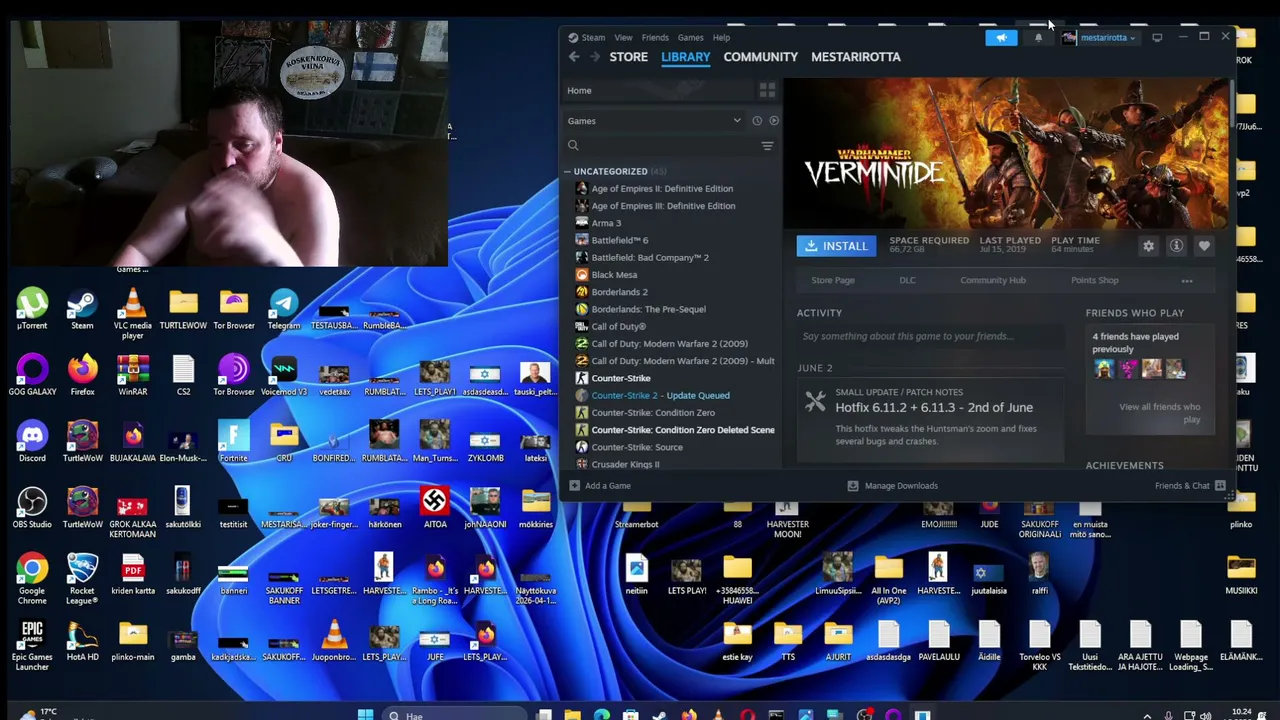Show Vermintide game info icon

1176,246
